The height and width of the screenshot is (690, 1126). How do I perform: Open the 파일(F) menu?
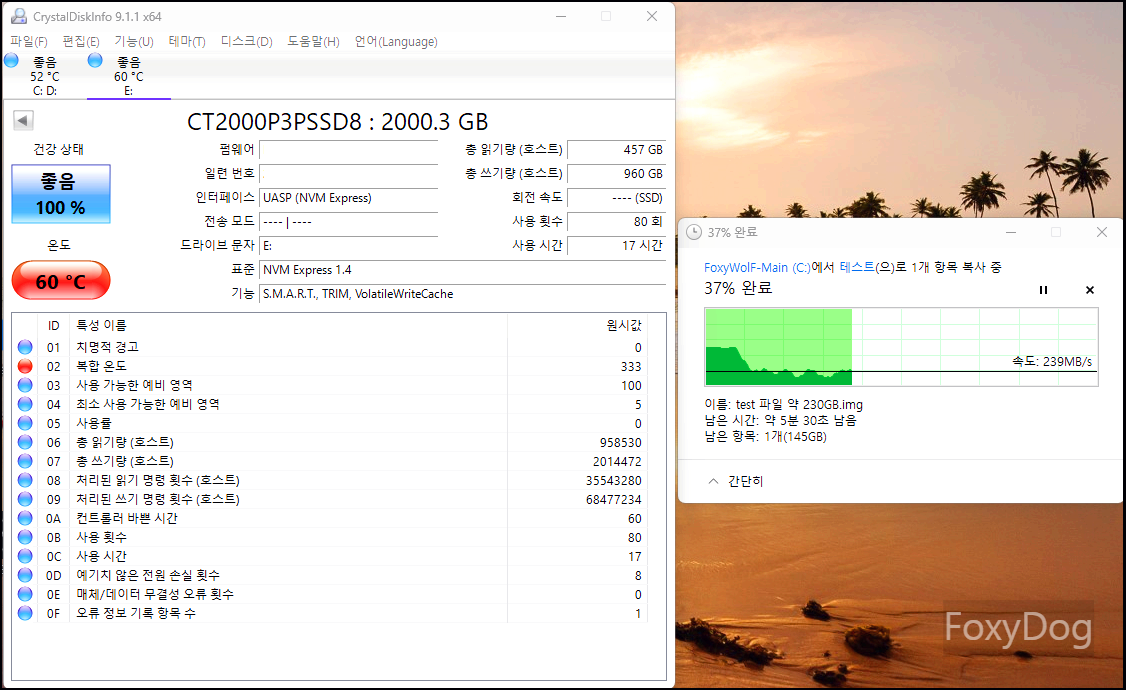pyautogui.click(x=29, y=42)
